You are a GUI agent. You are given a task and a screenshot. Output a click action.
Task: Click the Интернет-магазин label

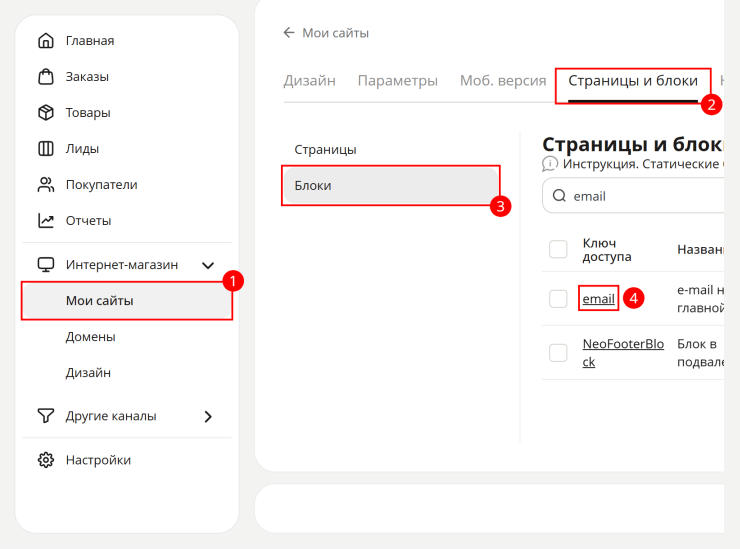pyautogui.click(x=122, y=265)
